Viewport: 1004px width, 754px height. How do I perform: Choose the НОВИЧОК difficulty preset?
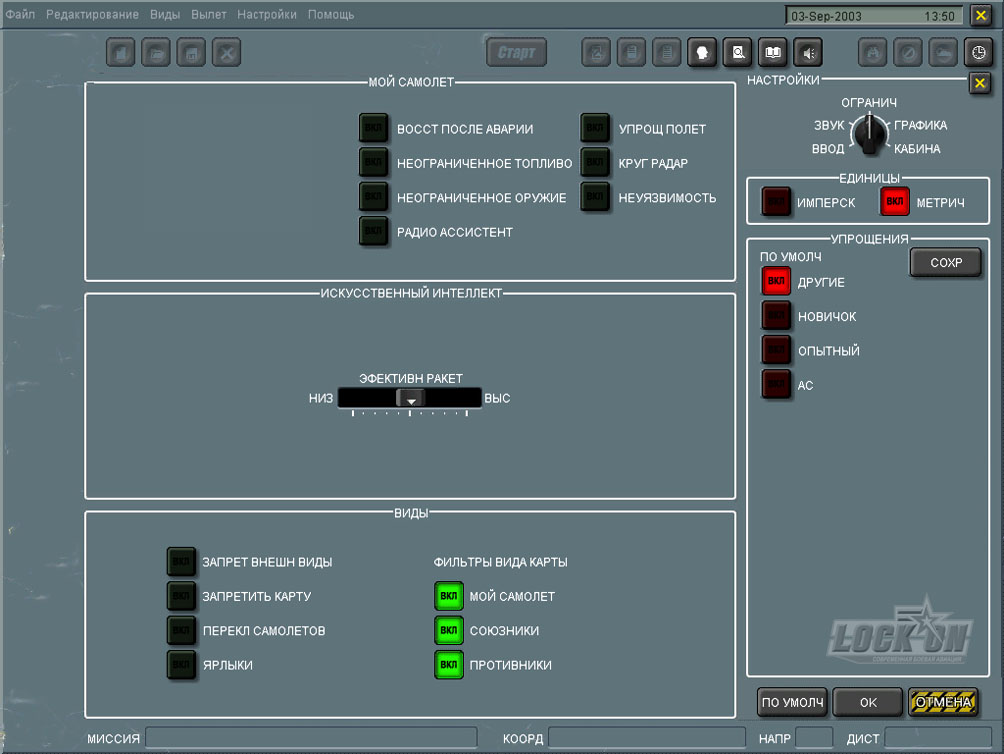pos(776,317)
